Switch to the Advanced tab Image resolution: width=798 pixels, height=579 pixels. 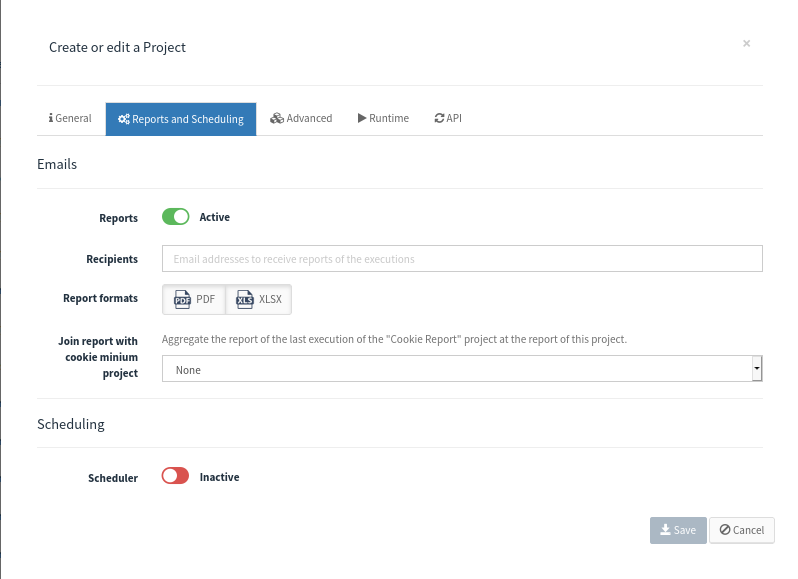[301, 119]
